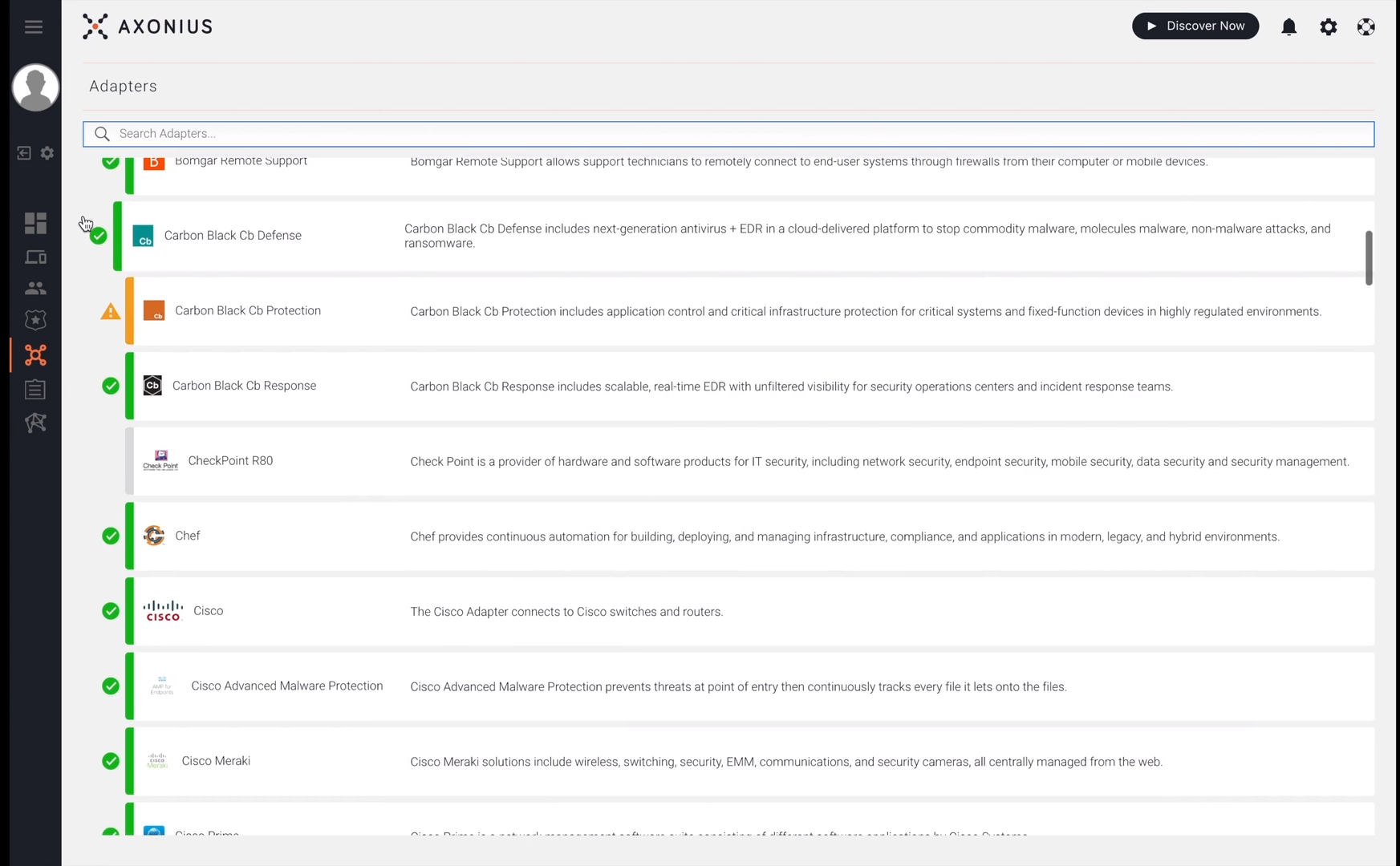Image resolution: width=1400 pixels, height=866 pixels.
Task: Click Cisco AMP prevents threats description
Action: tap(738, 687)
